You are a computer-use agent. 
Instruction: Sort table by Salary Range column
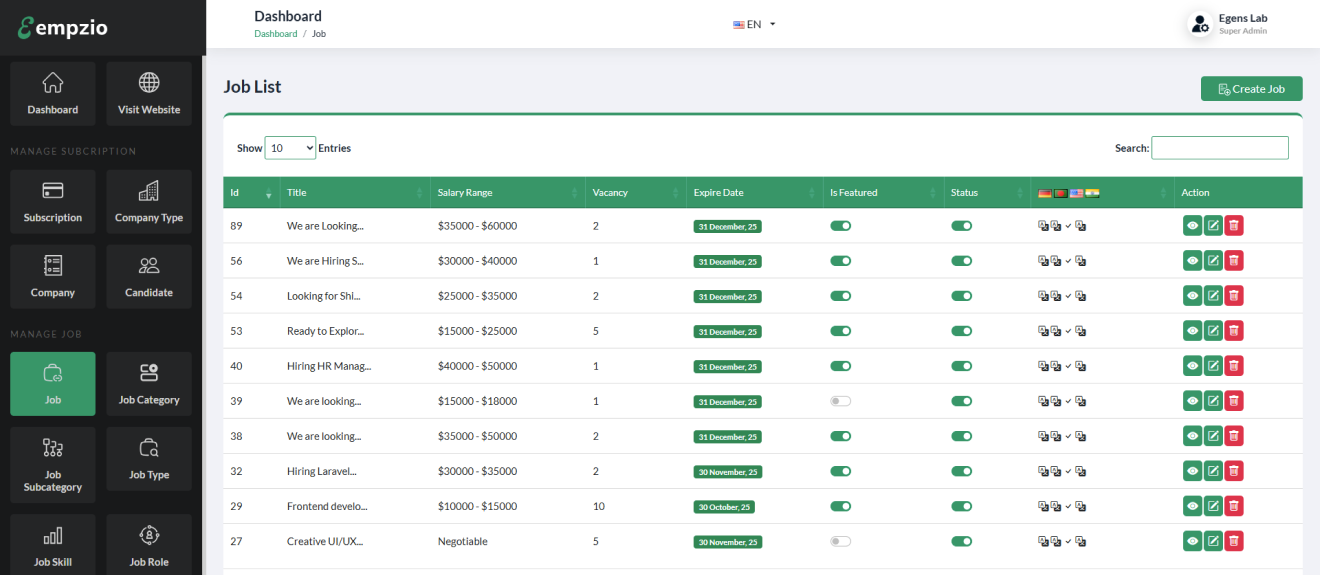[507, 193]
